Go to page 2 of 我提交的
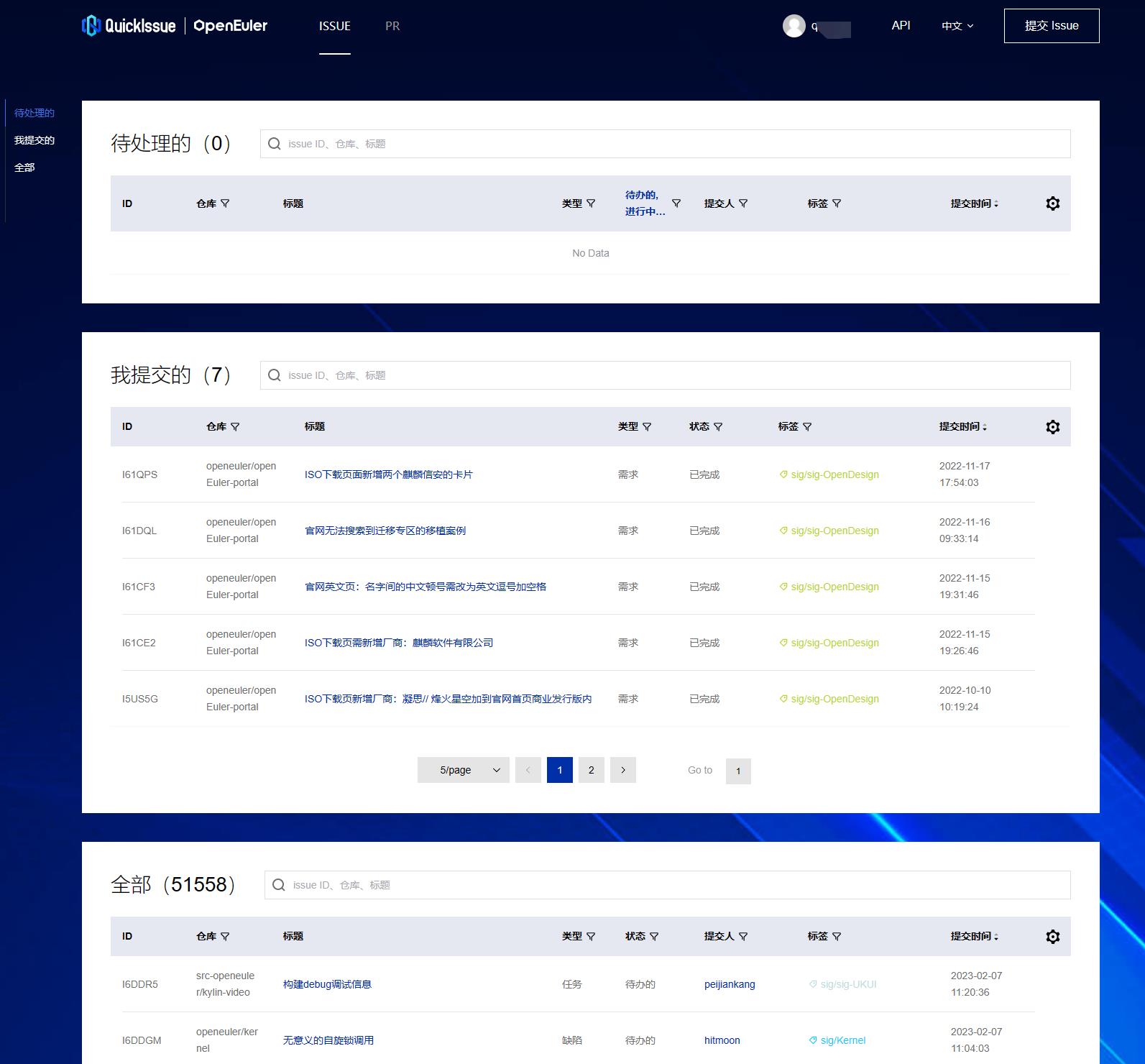This screenshot has width=1145, height=1064. [x=591, y=770]
